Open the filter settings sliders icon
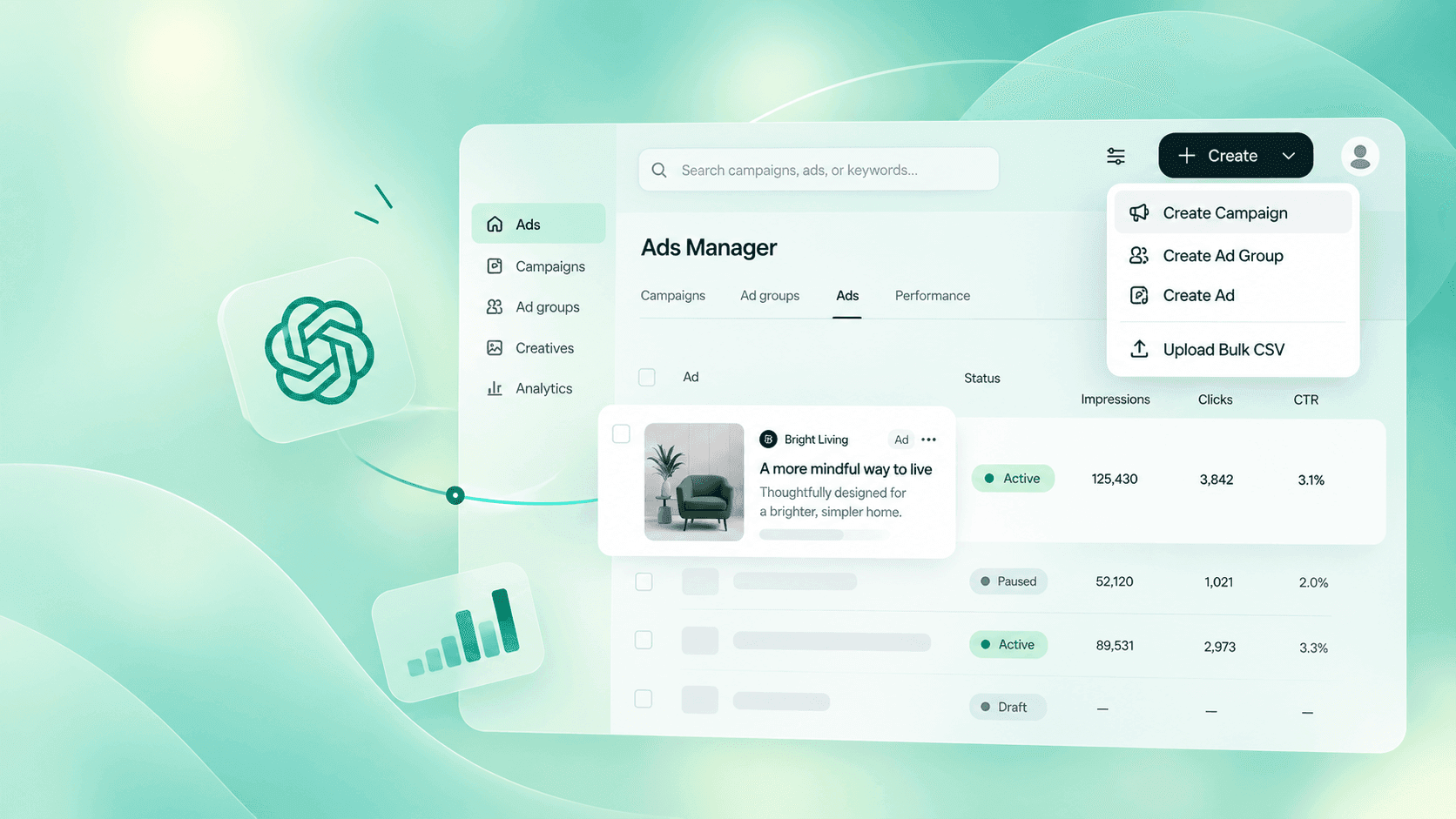The height and width of the screenshot is (819, 1456). [x=1116, y=156]
